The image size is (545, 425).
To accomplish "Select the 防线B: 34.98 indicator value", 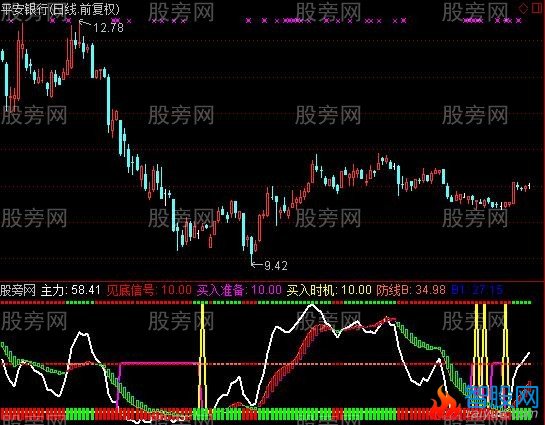I will coord(411,290).
